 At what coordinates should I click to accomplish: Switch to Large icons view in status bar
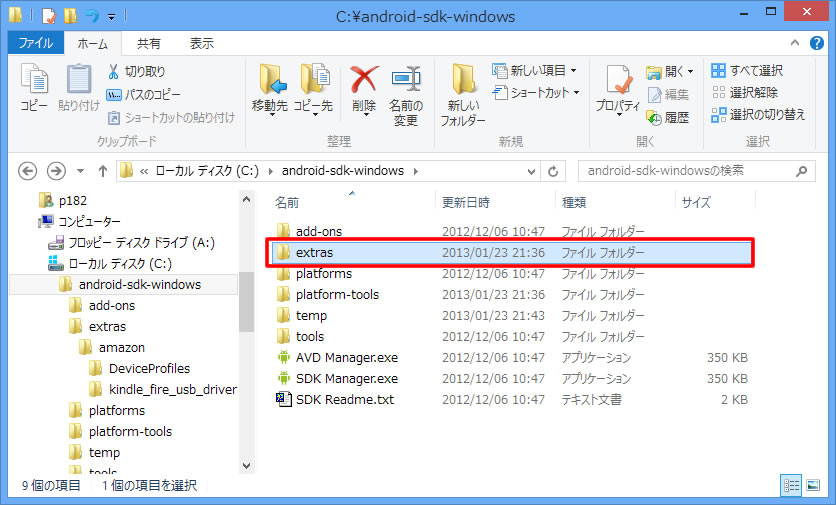[813, 485]
